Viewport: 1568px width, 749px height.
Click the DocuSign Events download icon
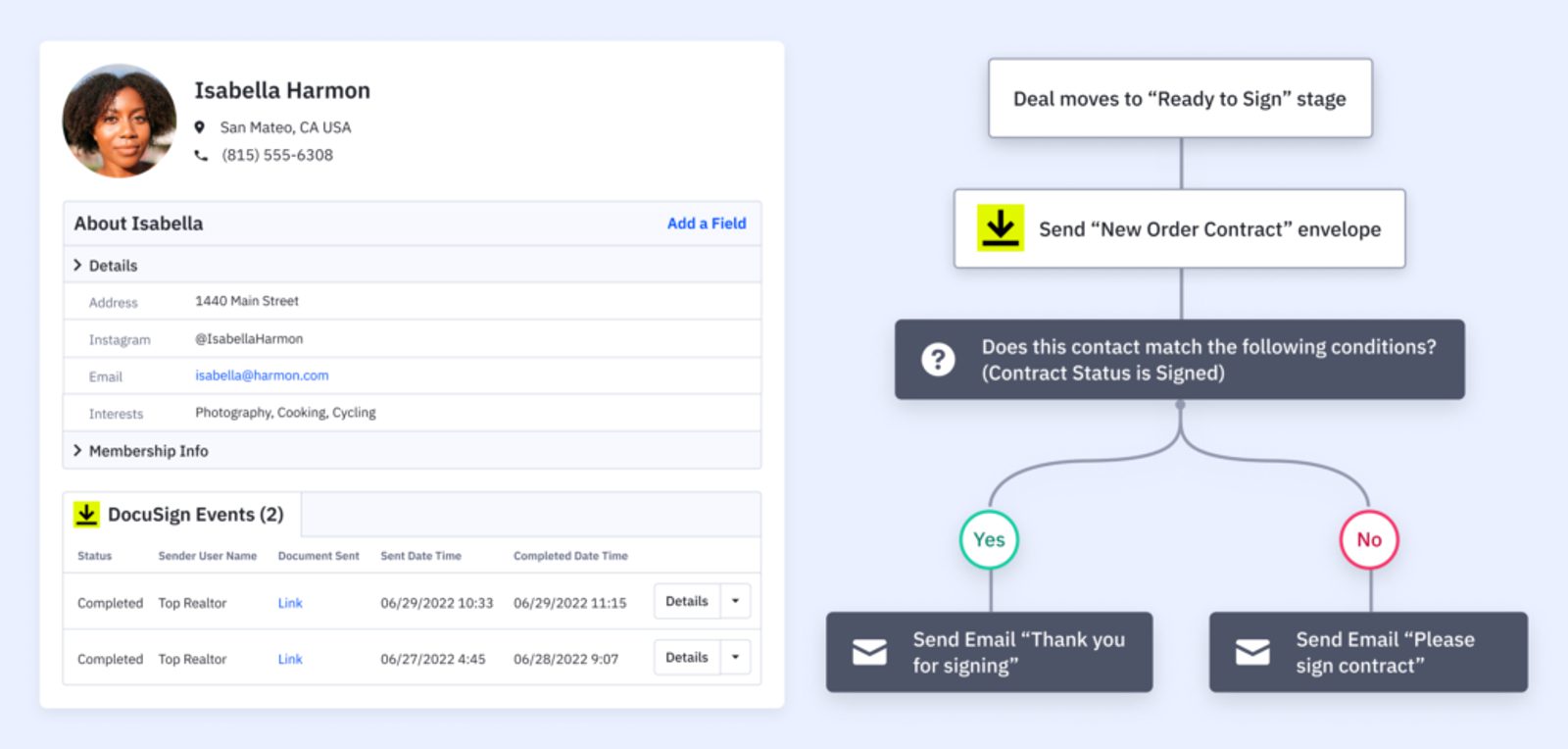coord(87,515)
